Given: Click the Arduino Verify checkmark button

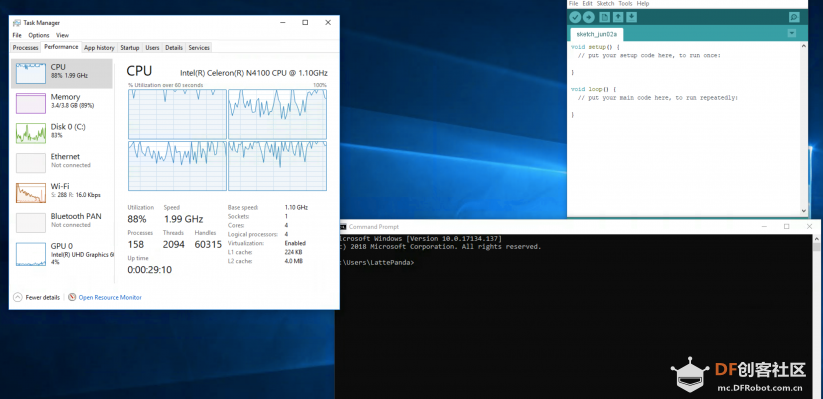Looking at the screenshot, I should point(575,17).
